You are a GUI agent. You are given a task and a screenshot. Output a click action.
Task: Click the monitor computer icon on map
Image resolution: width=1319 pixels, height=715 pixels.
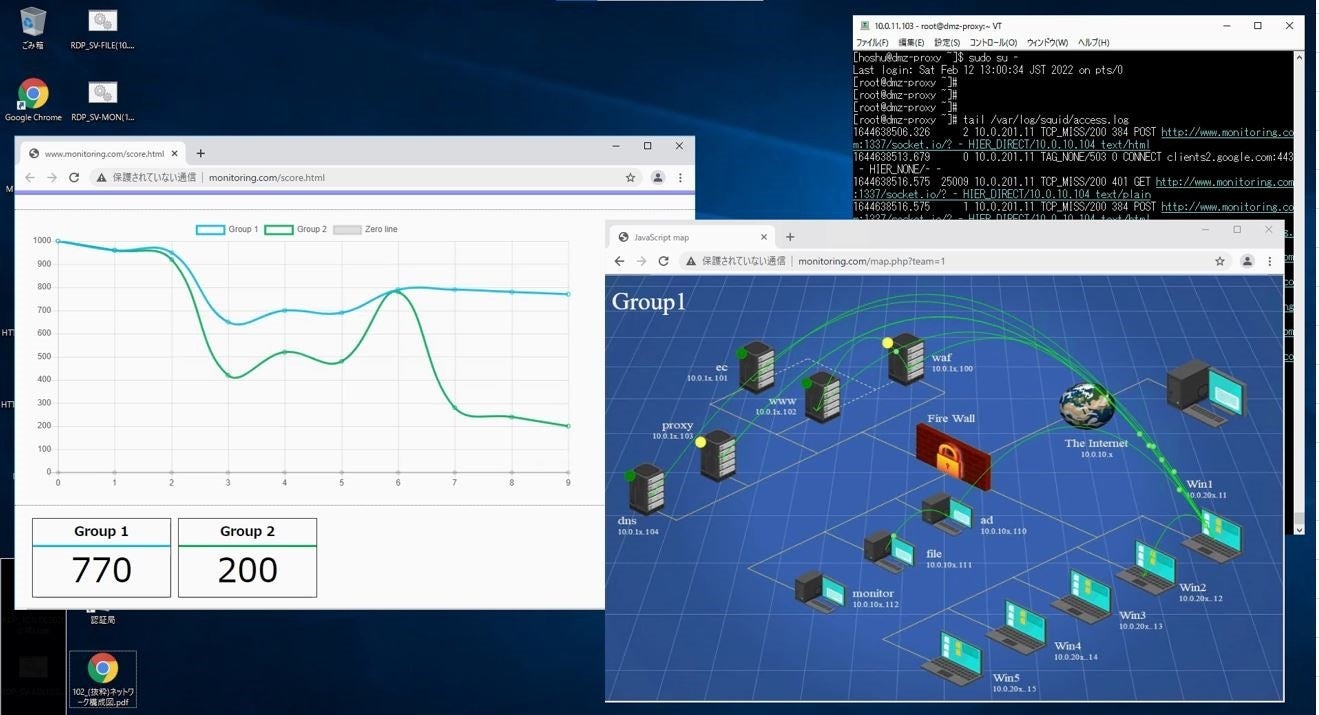pyautogui.click(x=821, y=591)
